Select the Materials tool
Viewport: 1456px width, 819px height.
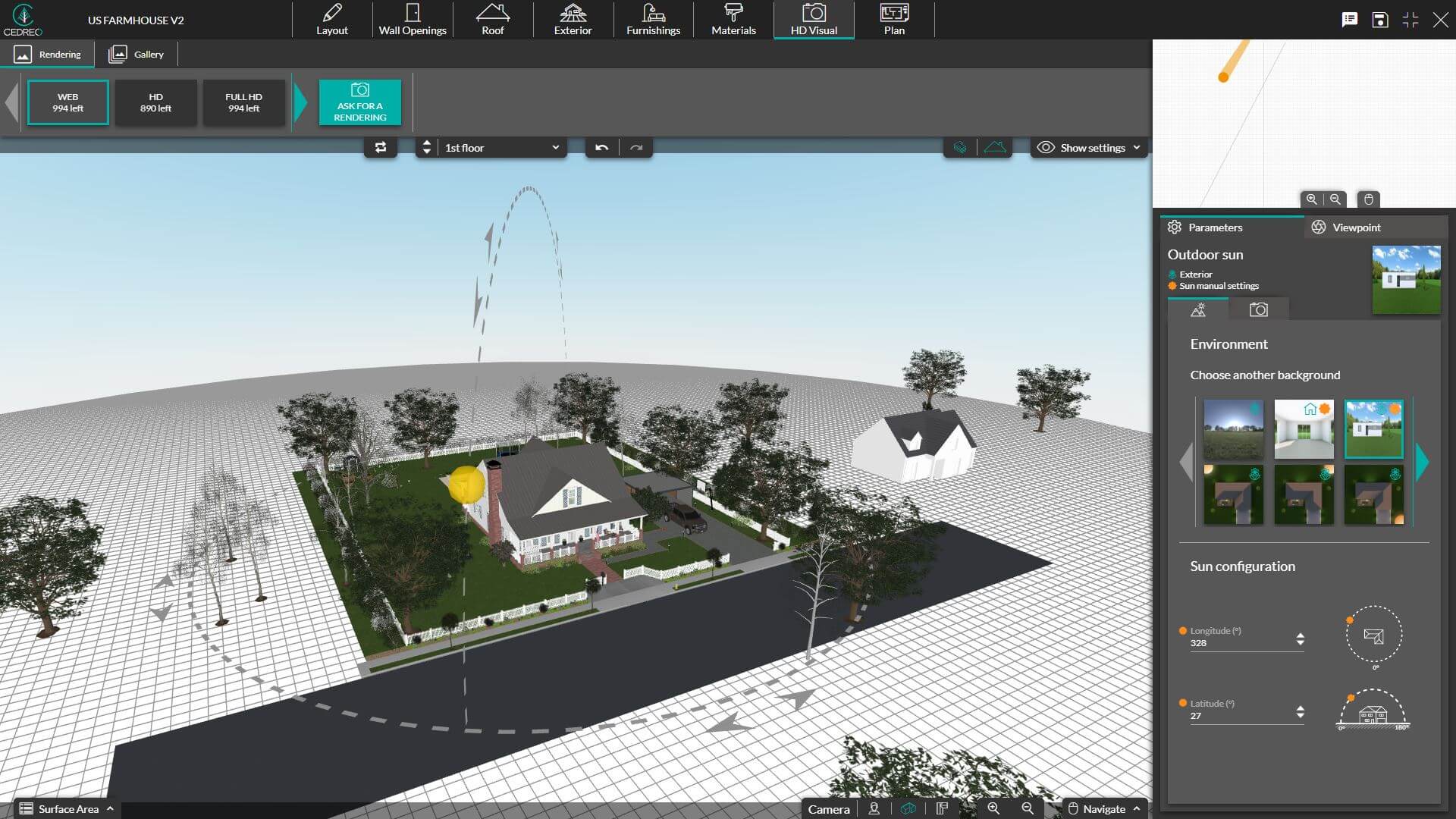pyautogui.click(x=734, y=19)
